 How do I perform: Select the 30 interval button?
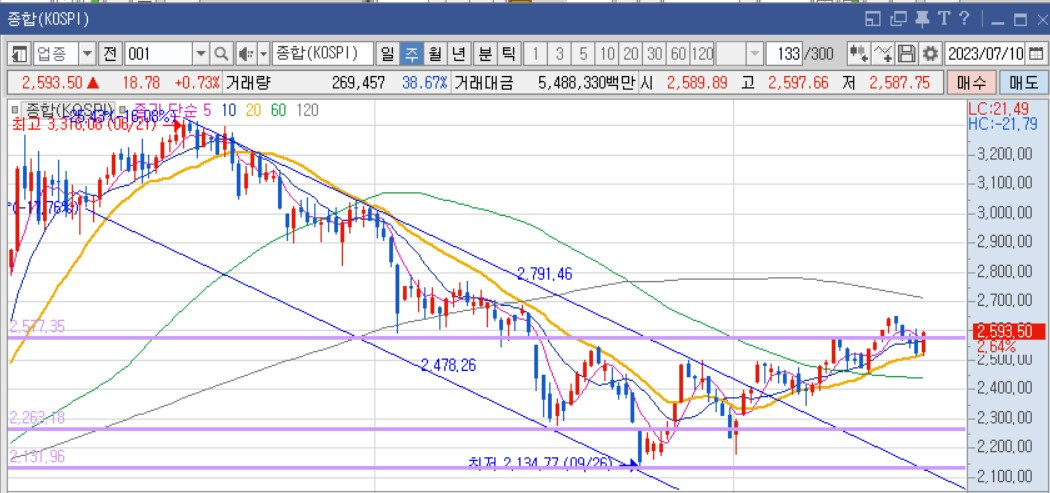655,54
